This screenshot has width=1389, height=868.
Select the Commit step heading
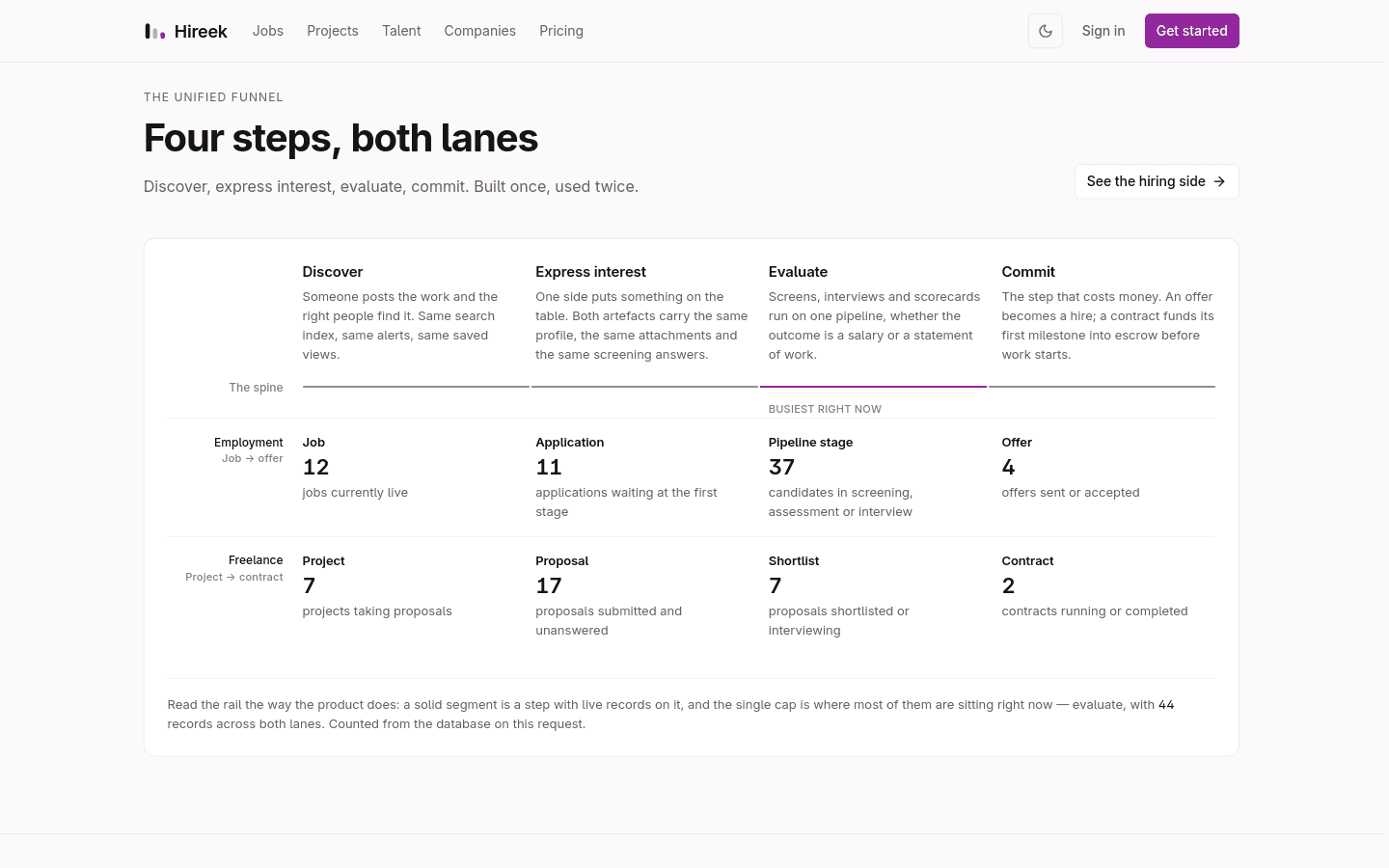[1028, 272]
